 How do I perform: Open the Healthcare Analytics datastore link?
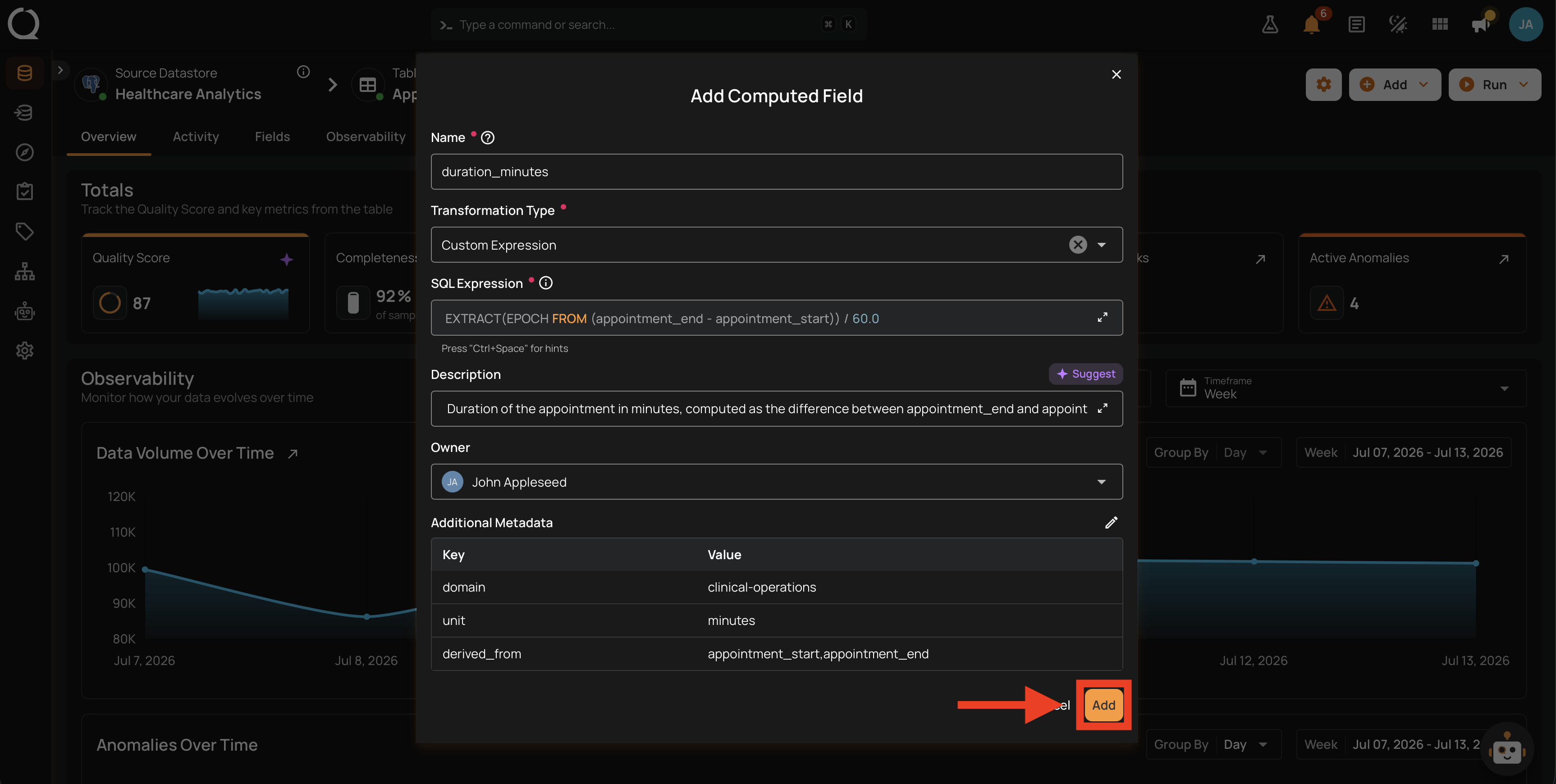click(188, 94)
